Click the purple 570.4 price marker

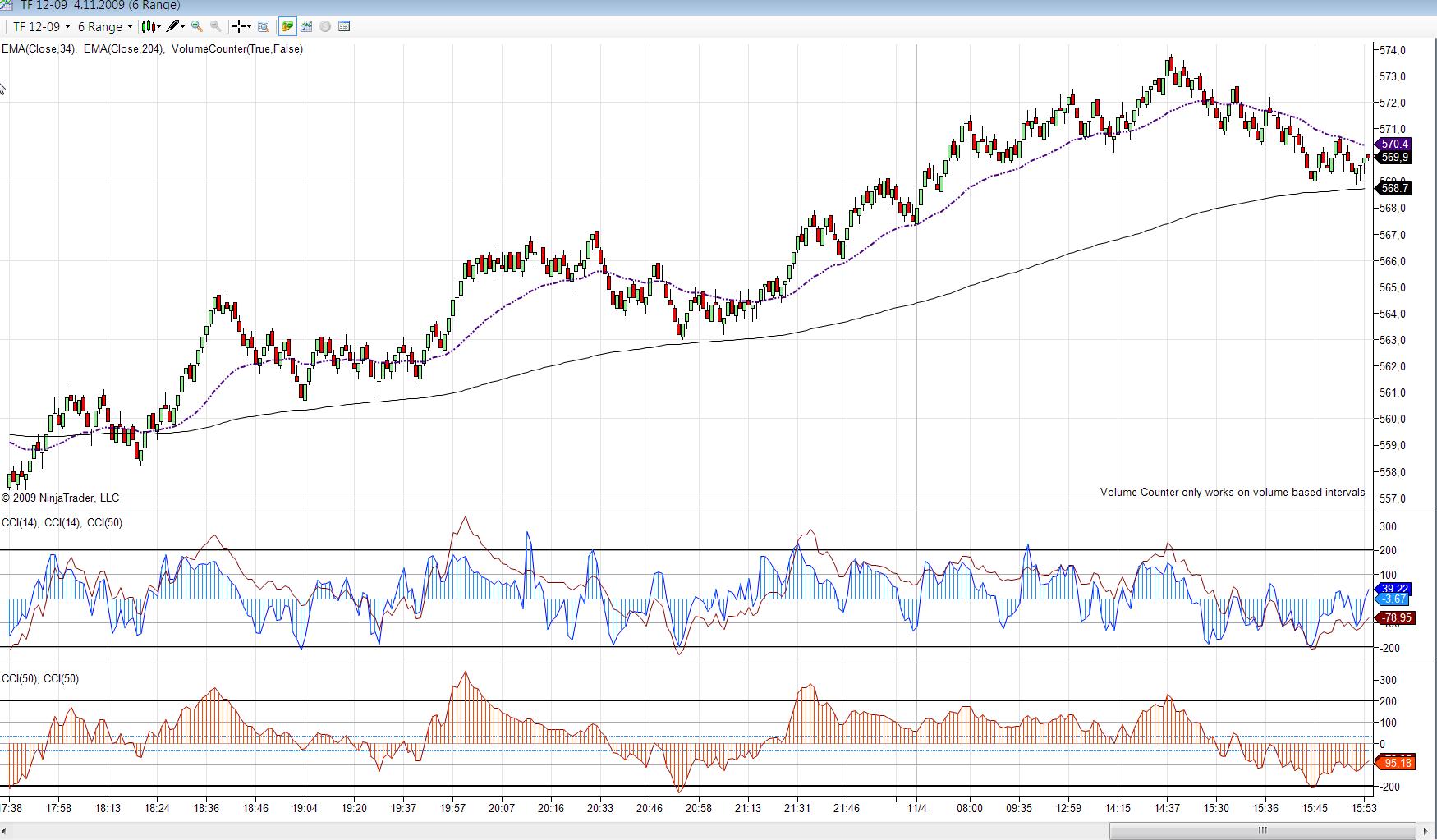(x=1394, y=145)
